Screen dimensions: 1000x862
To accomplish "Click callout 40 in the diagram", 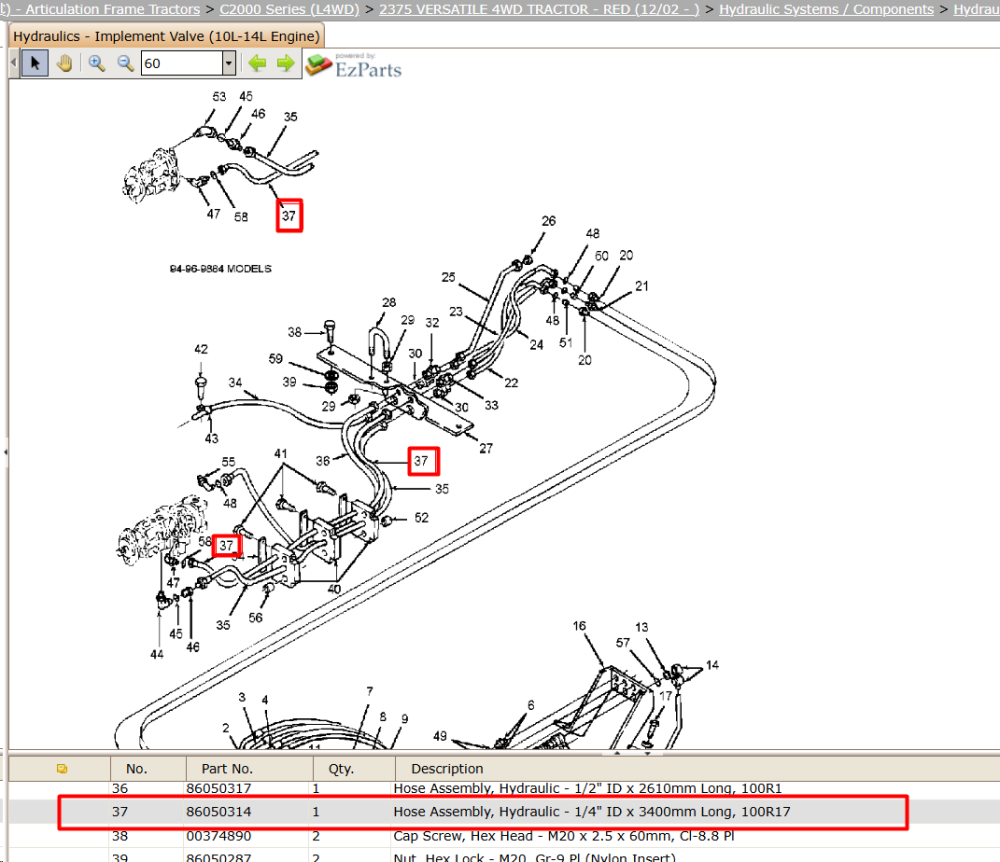I will [x=334, y=588].
